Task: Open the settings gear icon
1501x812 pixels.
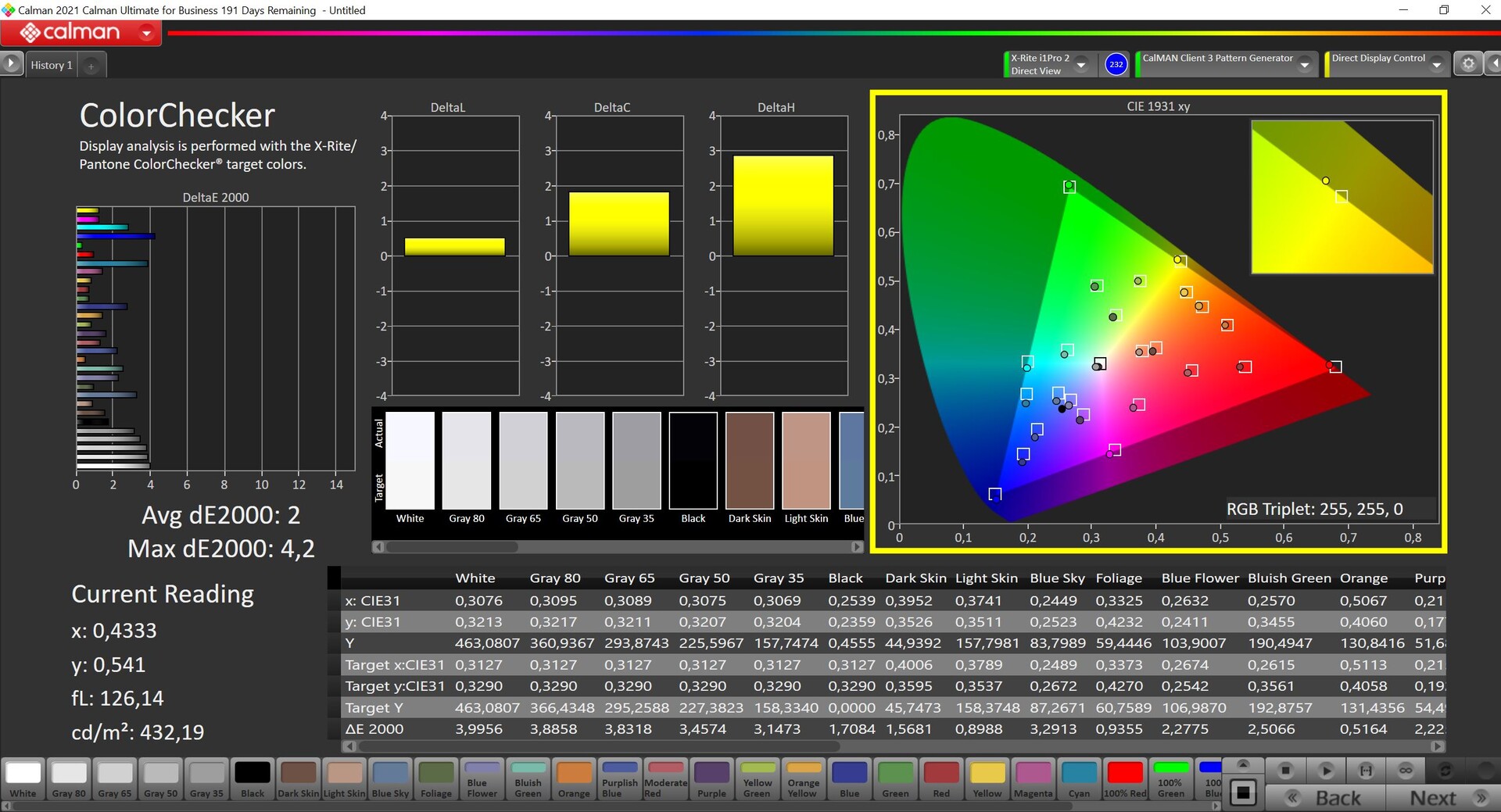Action: (1468, 64)
